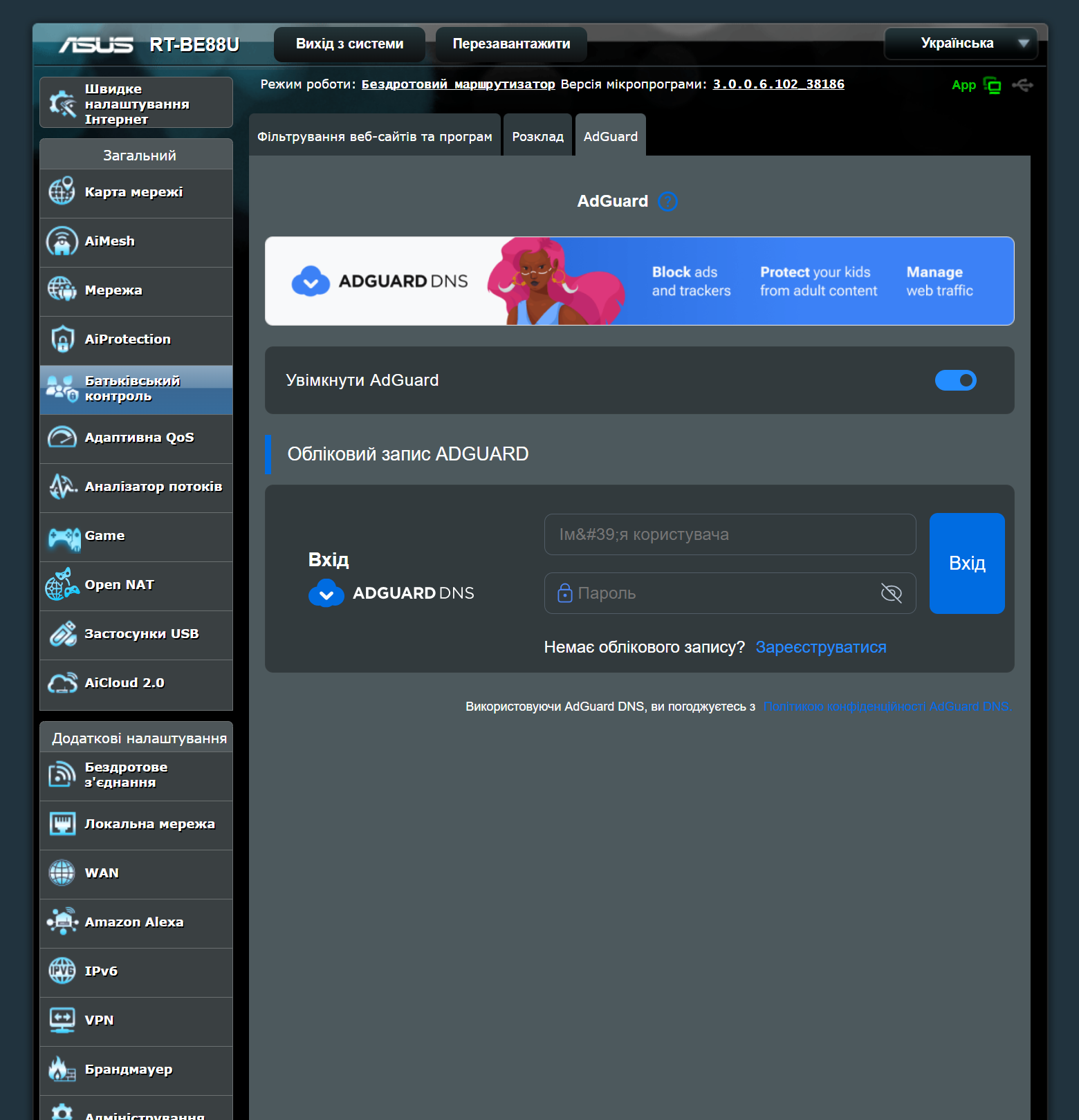
Task: Click the AiProtection shield icon
Action: click(62, 339)
